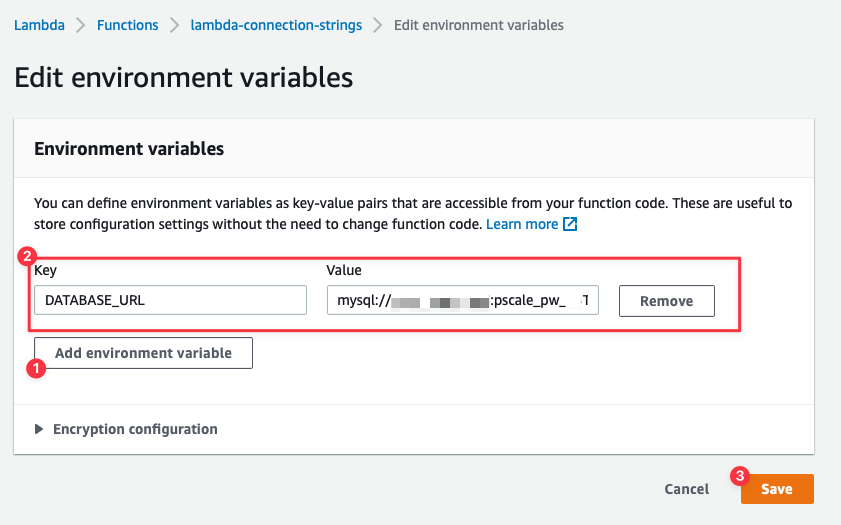This screenshot has height=525, width=841.
Task: Go to the Functions breadcrumb link
Action: 128,25
